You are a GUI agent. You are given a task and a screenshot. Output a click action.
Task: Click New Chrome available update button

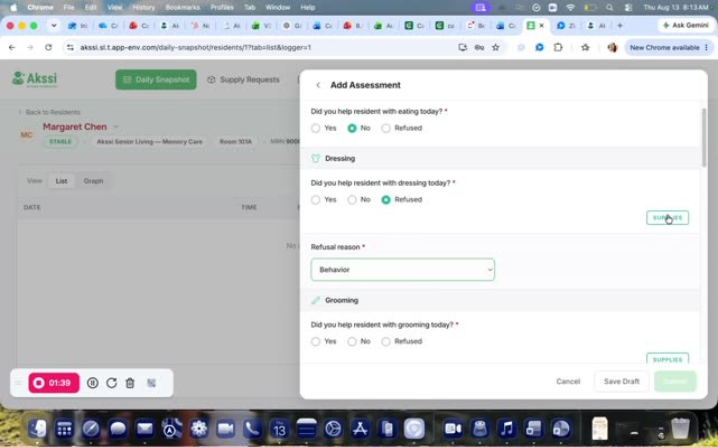669,47
